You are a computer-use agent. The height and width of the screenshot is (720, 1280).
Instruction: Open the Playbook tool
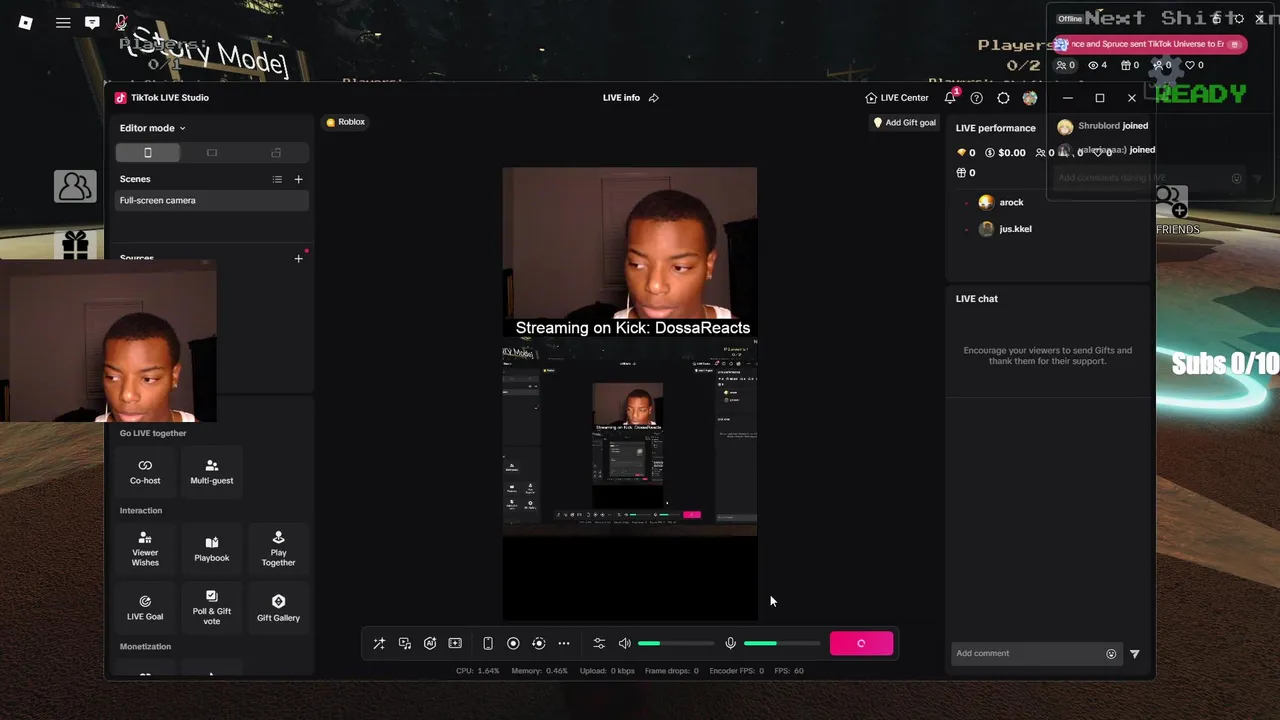(212, 549)
